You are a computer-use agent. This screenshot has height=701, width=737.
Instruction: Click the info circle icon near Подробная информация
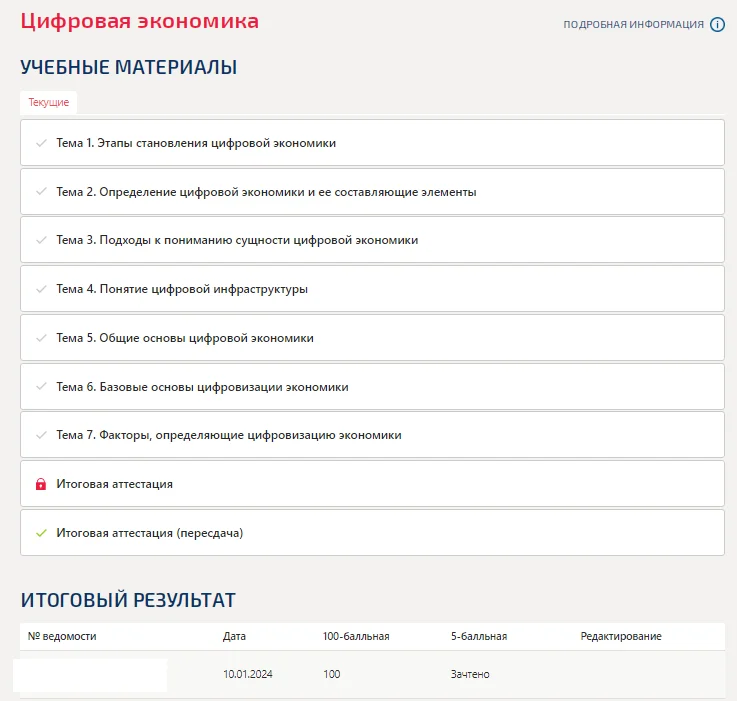tap(717, 24)
